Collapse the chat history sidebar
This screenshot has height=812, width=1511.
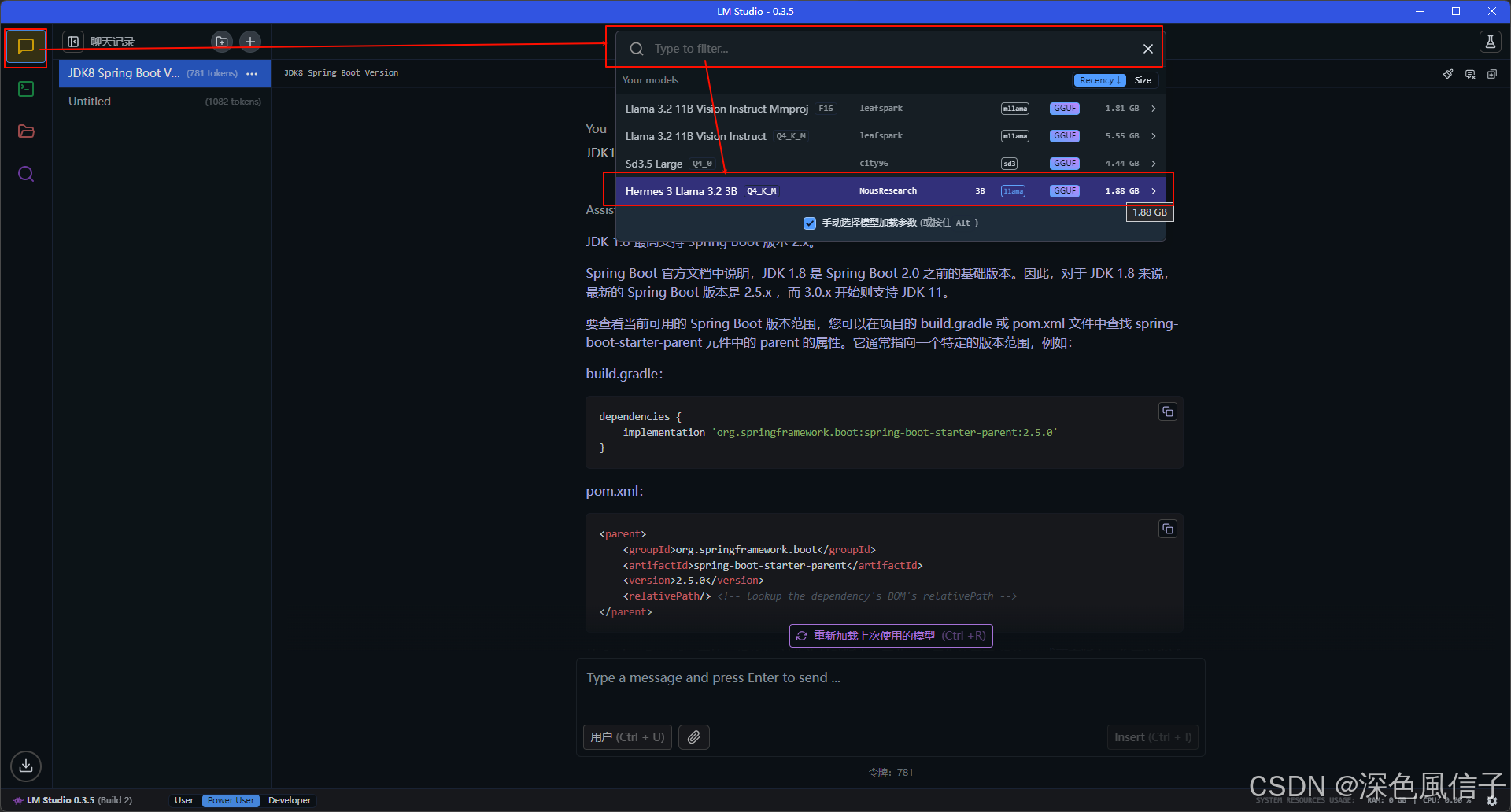73,42
